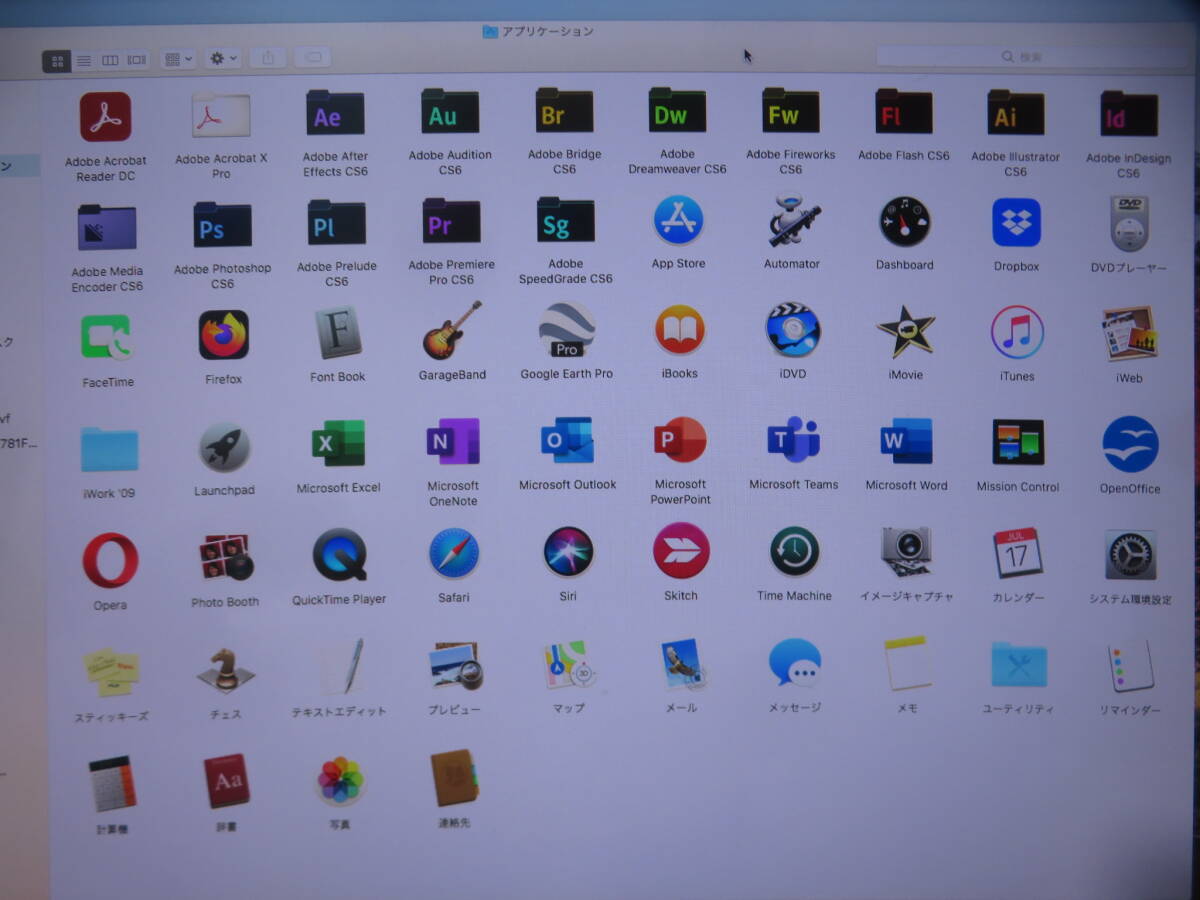
Task: Select the Firefox app
Action: pyautogui.click(x=223, y=336)
